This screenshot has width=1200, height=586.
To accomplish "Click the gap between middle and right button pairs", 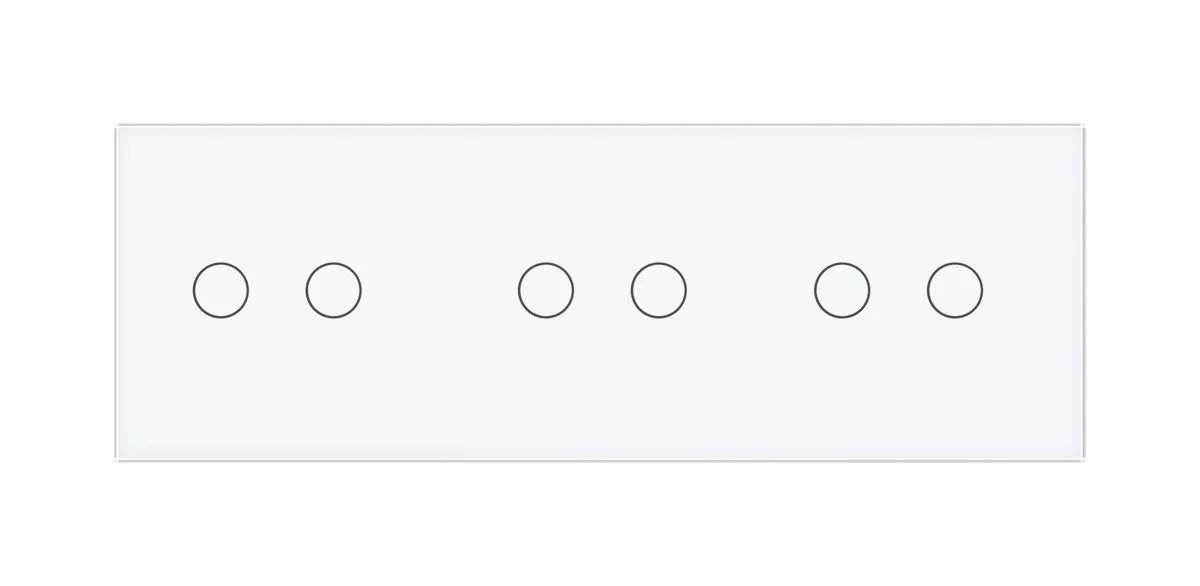I will pos(750,291).
